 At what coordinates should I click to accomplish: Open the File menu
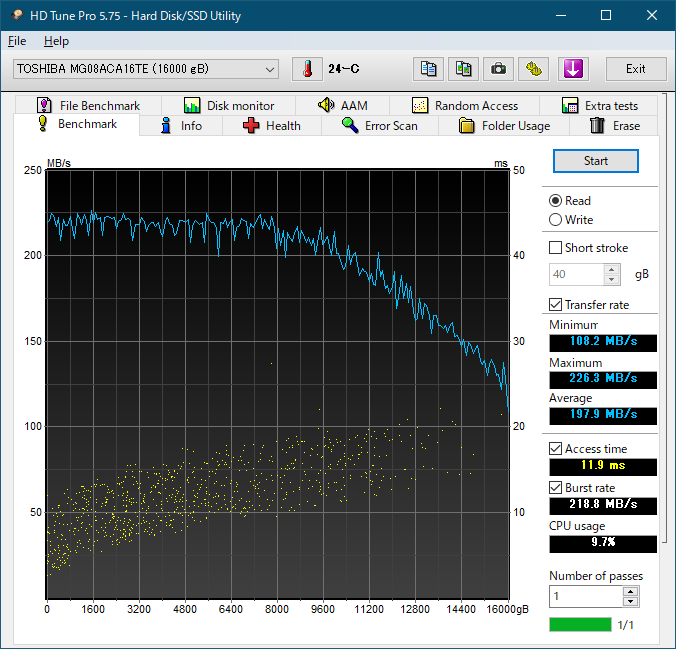click(x=17, y=41)
